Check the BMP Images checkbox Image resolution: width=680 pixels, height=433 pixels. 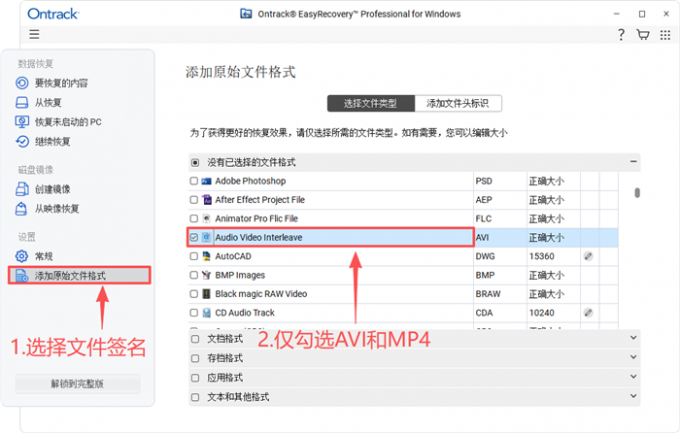pos(194,275)
